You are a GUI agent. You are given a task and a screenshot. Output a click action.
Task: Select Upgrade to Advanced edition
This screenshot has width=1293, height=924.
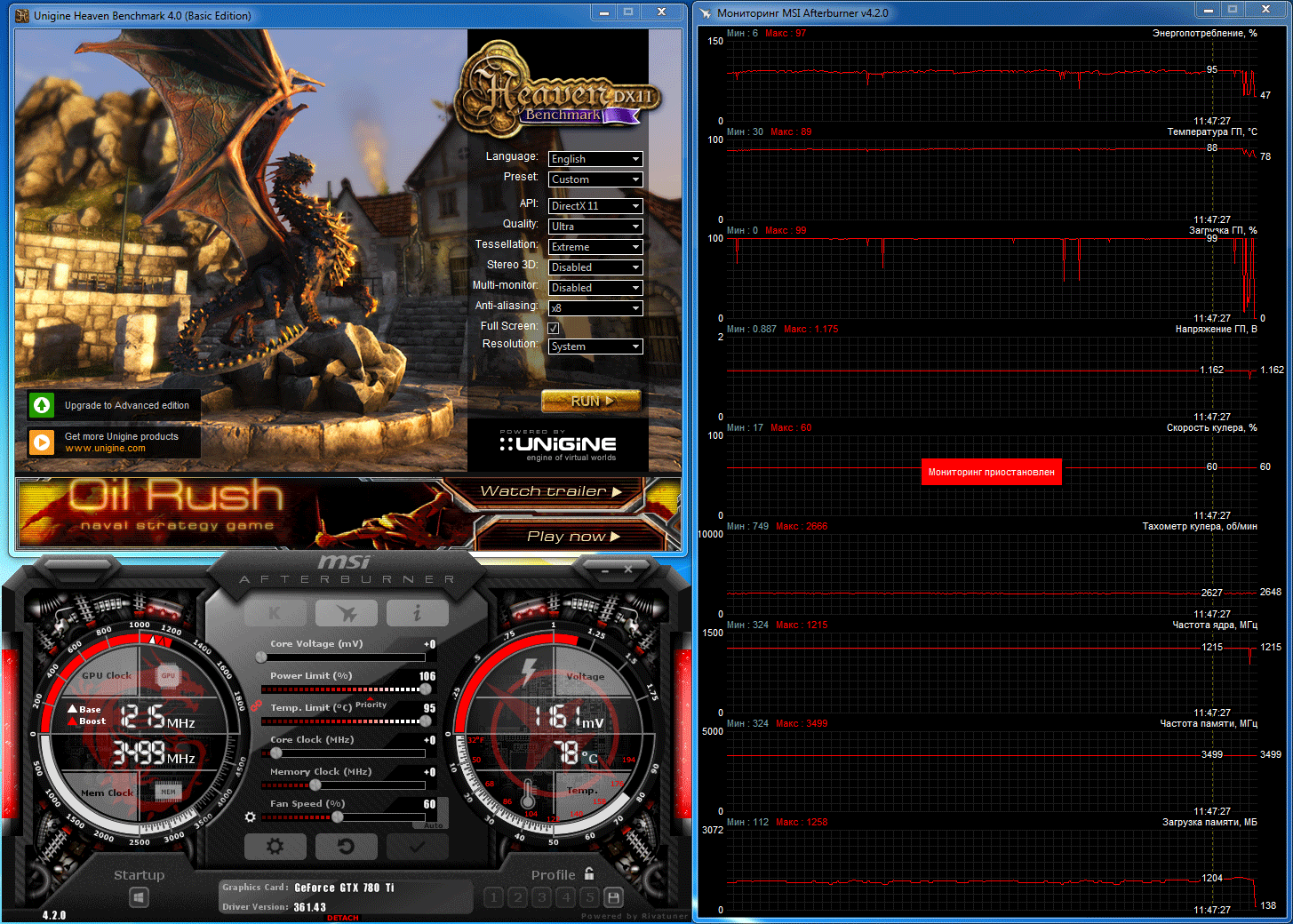125,405
